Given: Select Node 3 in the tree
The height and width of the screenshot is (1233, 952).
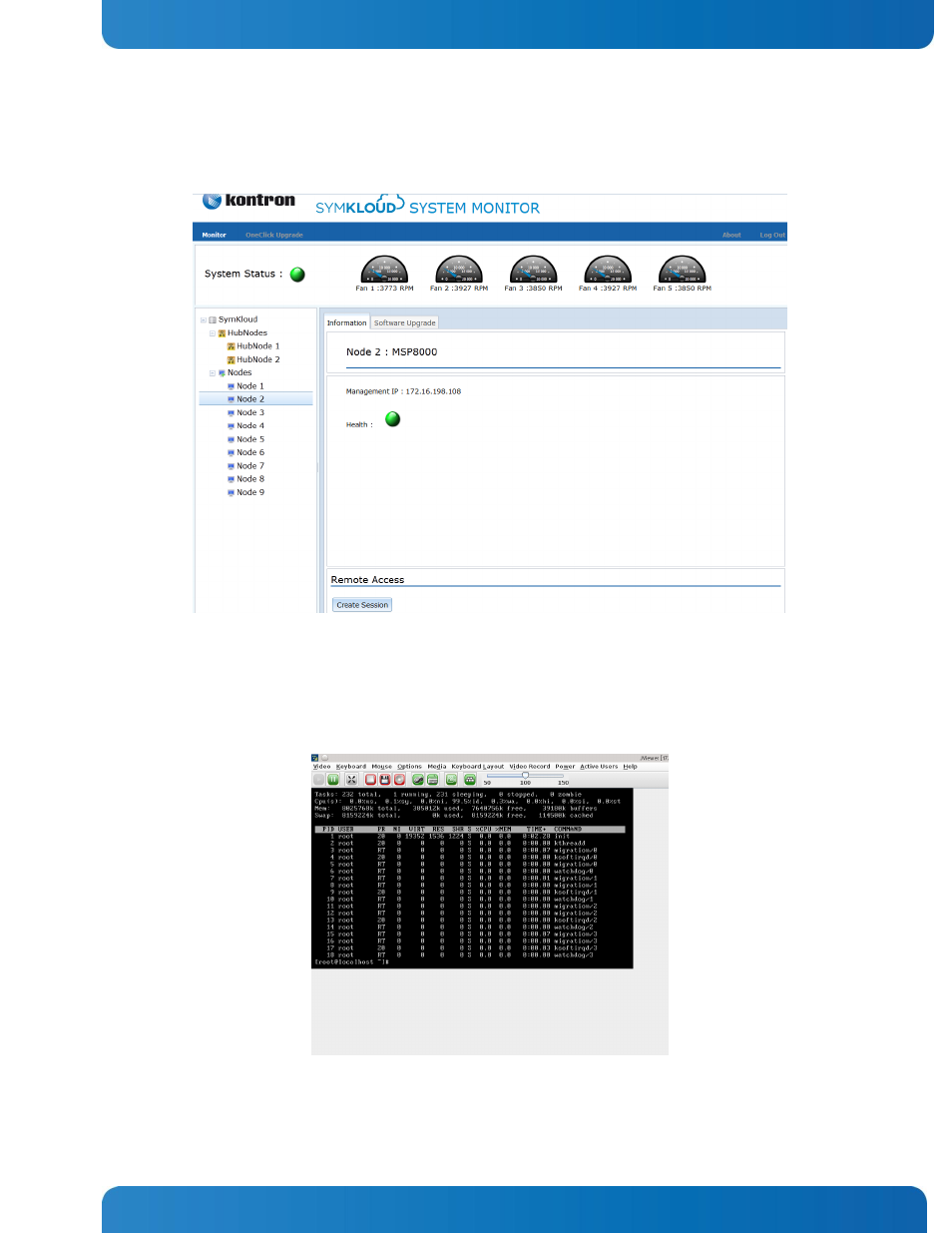Looking at the screenshot, I should 250,412.
